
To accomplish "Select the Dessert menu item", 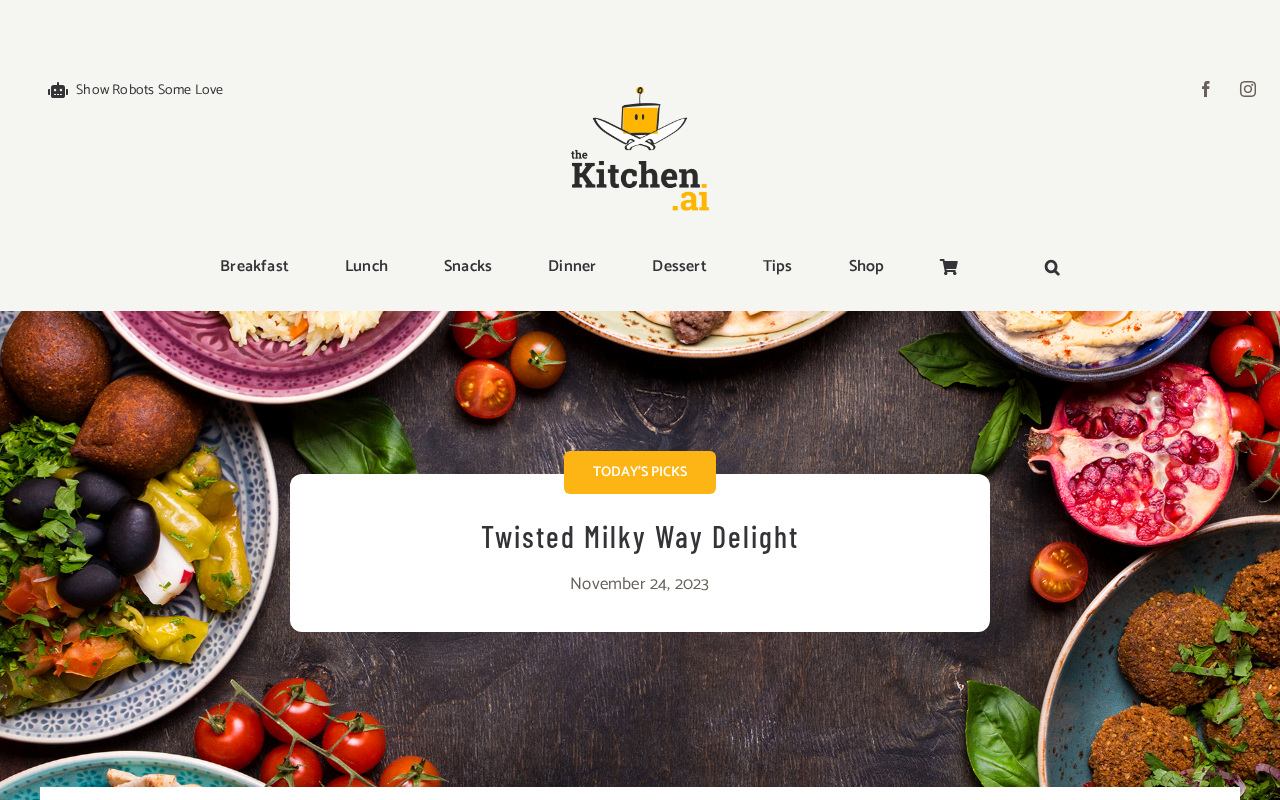I will pyautogui.click(x=679, y=267).
